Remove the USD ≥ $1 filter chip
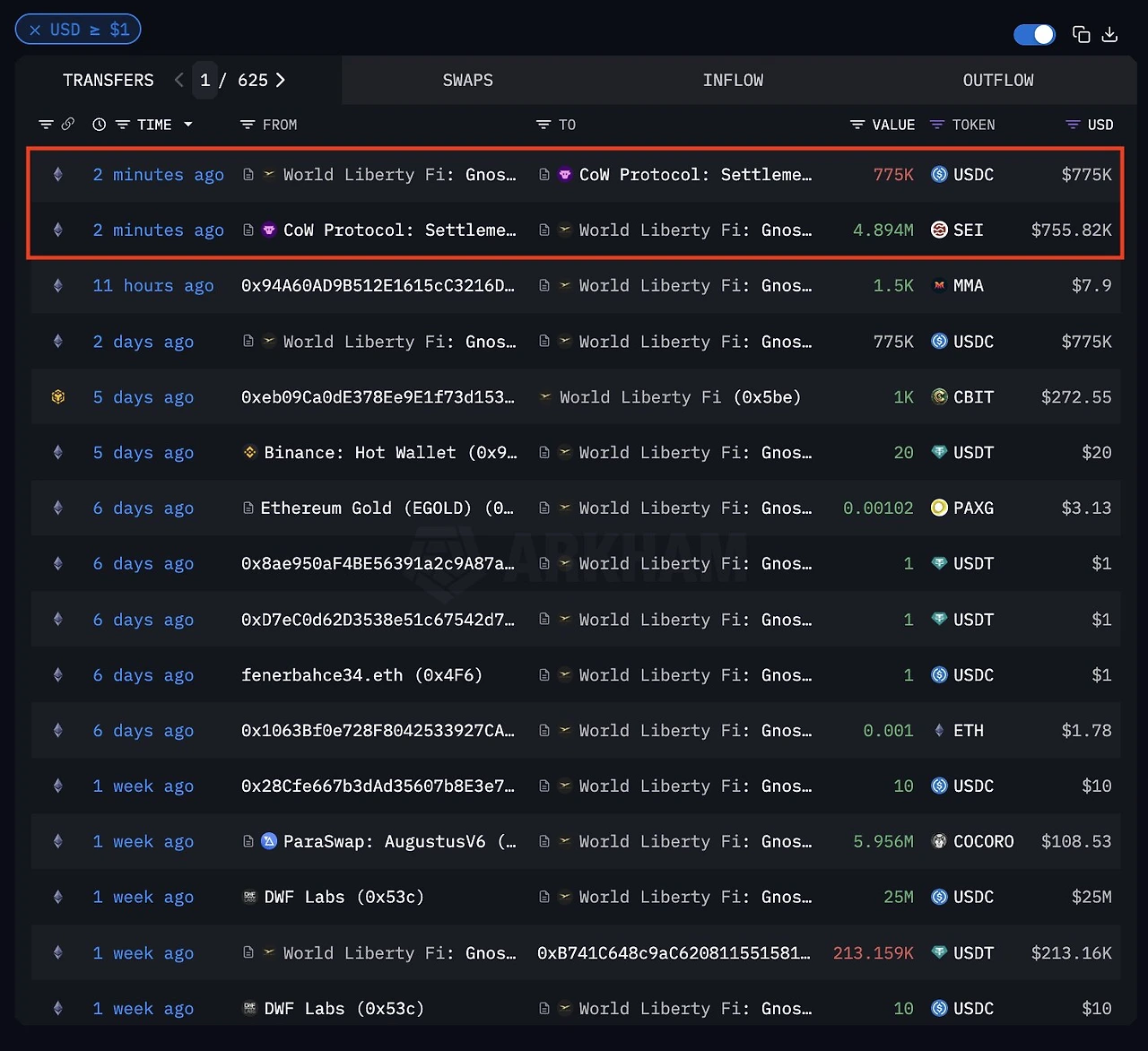The height and width of the screenshot is (1051, 1148). (35, 30)
